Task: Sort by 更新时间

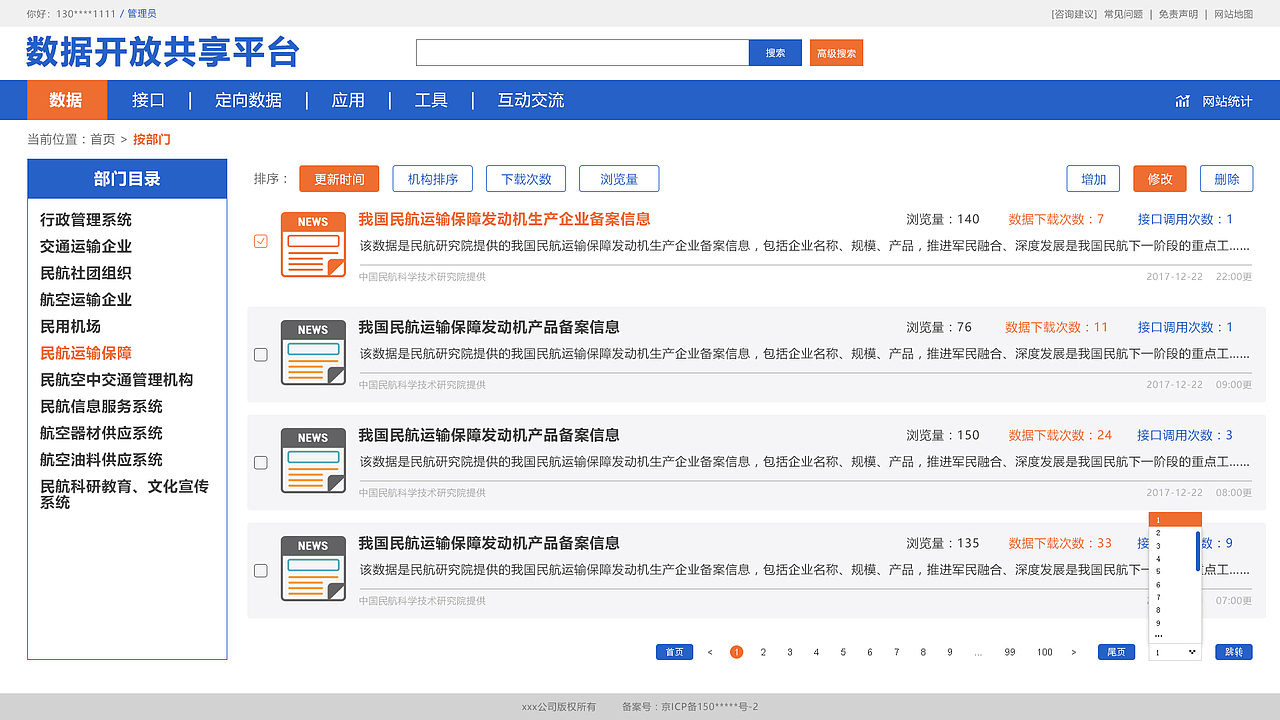Action: click(340, 179)
